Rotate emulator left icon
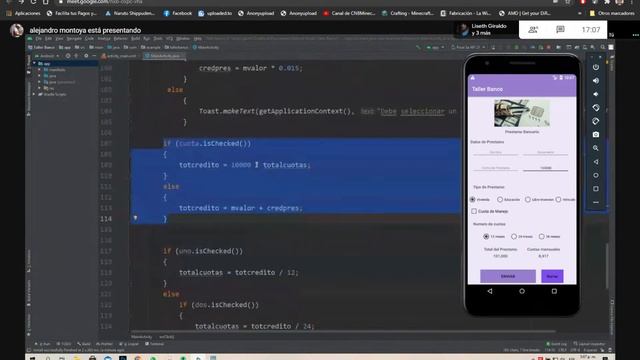The image size is (640, 360). coord(596,108)
